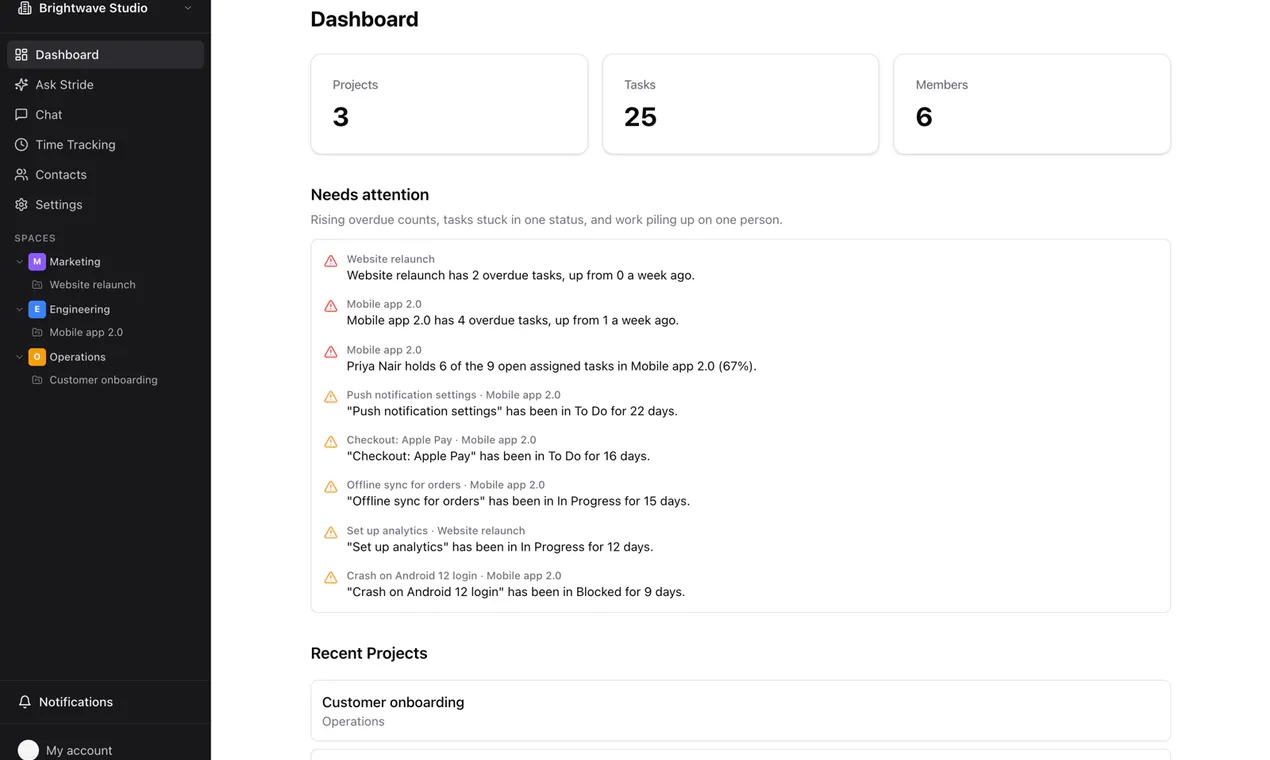1270x760 pixels.
Task: Go to Ask Stride
Action: (x=105, y=85)
